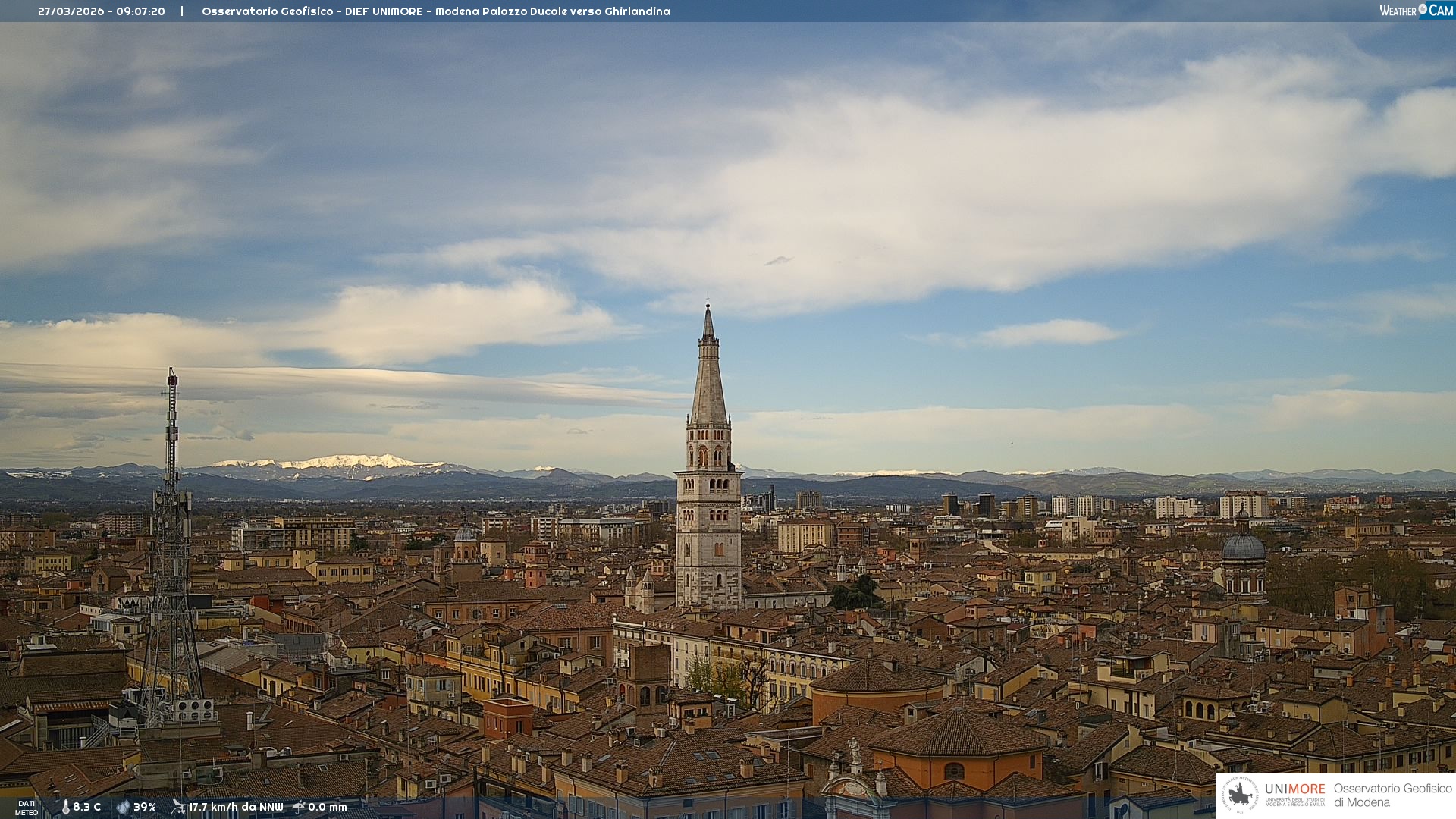Click the humidity water droplets icon
The height and width of the screenshot is (819, 1456).
[x=123, y=807]
